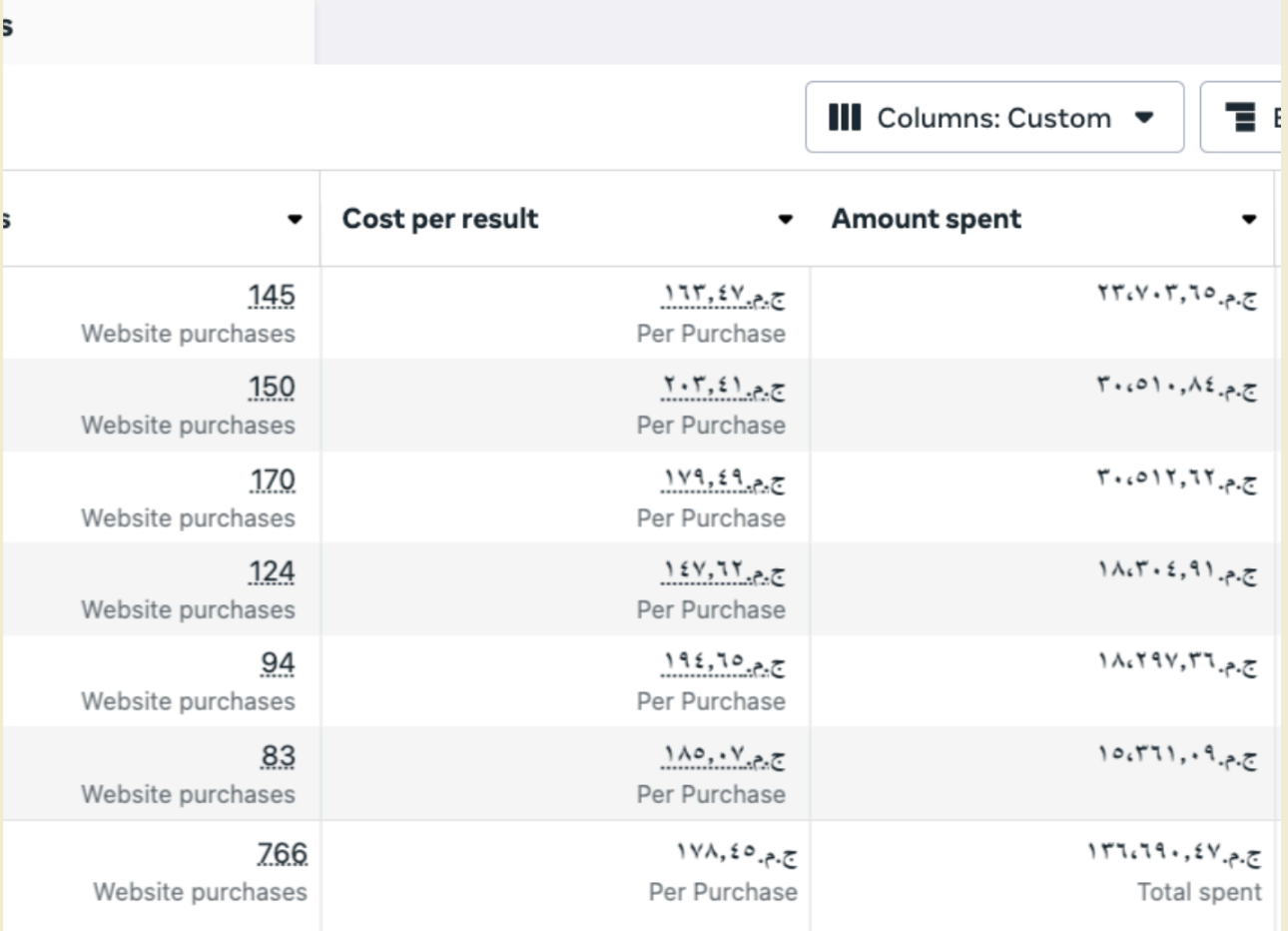Click the 145 website purchases result

tap(272, 296)
